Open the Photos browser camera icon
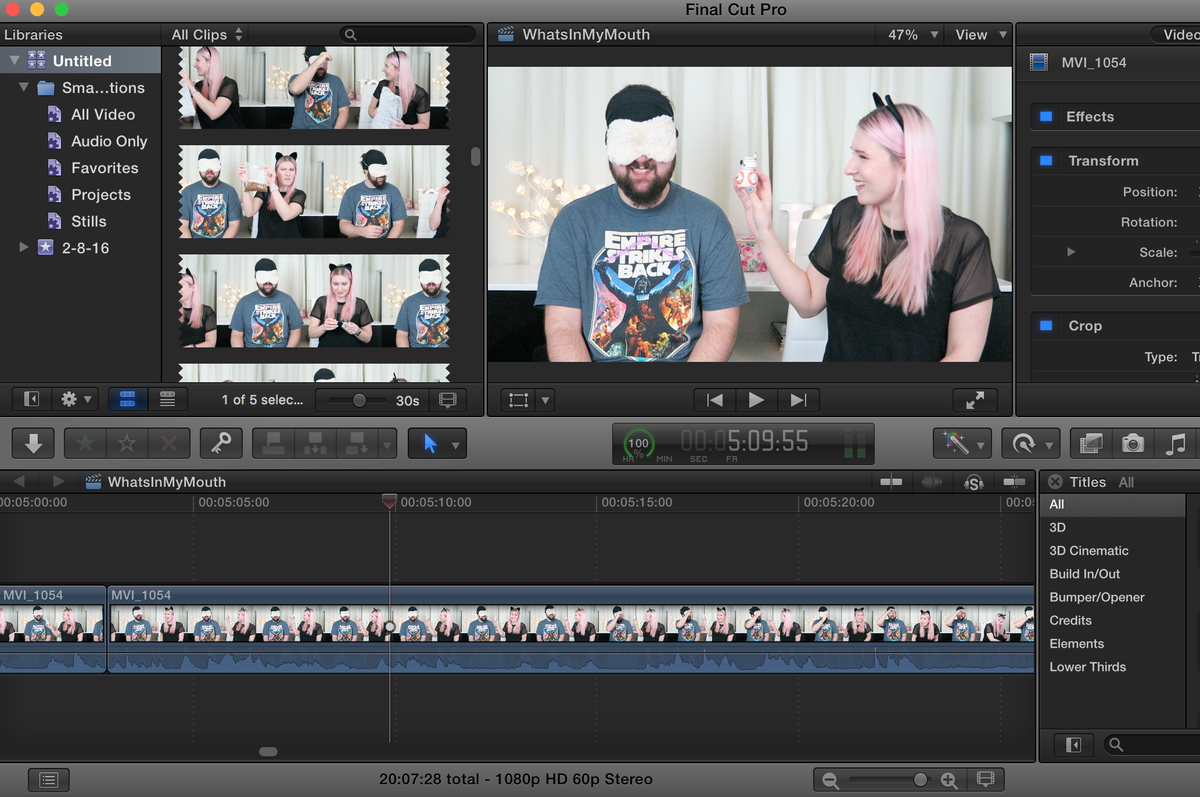This screenshot has width=1200, height=797. pyautogui.click(x=1133, y=443)
